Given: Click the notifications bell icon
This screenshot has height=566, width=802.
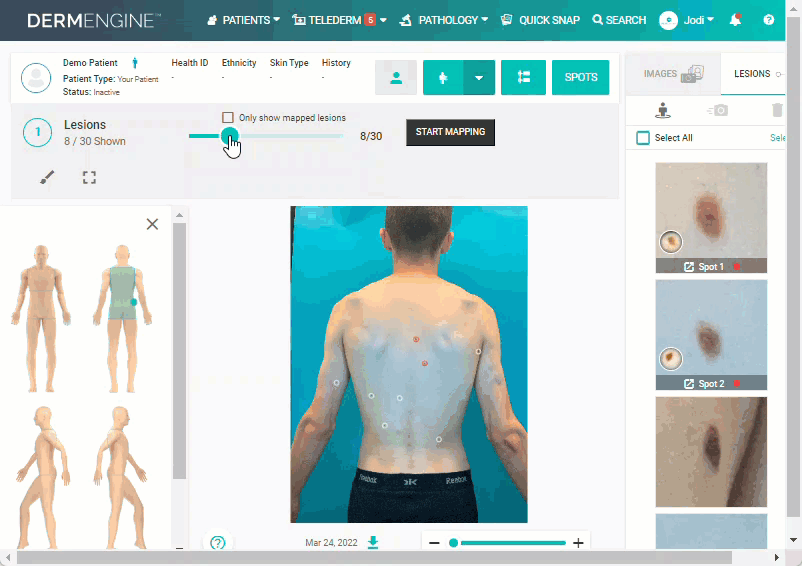Looking at the screenshot, I should (x=736, y=20).
